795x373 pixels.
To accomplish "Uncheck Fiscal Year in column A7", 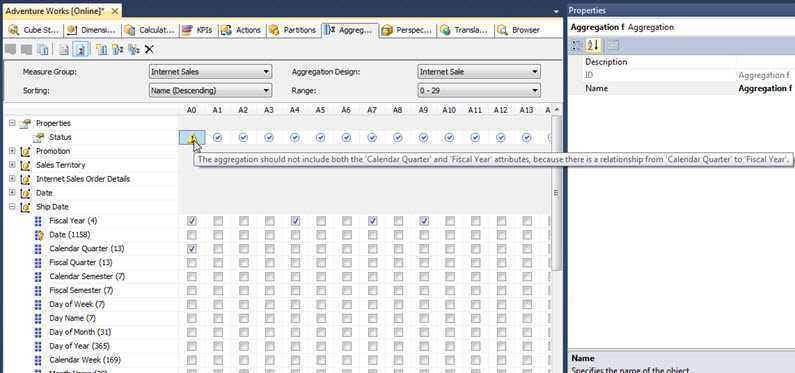I will pyautogui.click(x=372, y=221).
